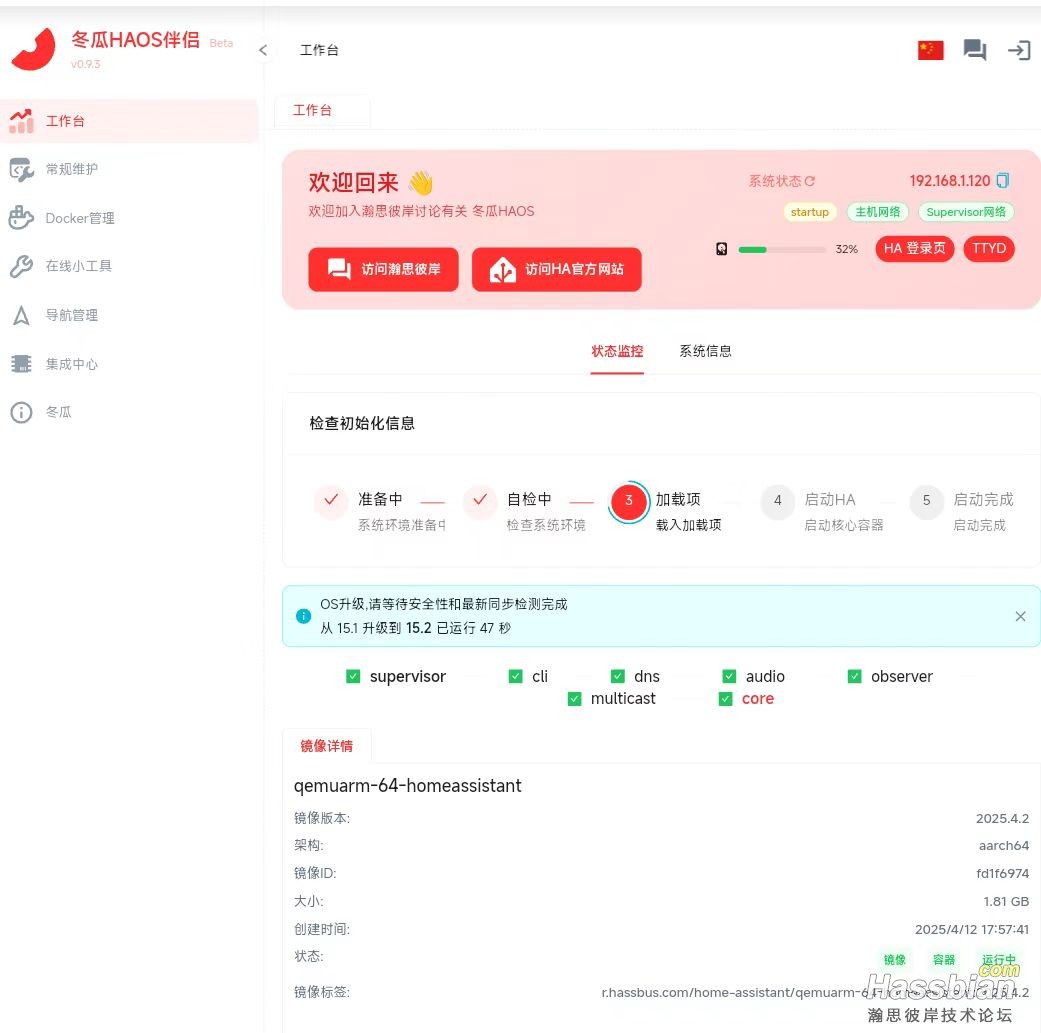Dismiss the OS升级 alert banner
Image resolution: width=1041 pixels, height=1033 pixels.
[1020, 616]
